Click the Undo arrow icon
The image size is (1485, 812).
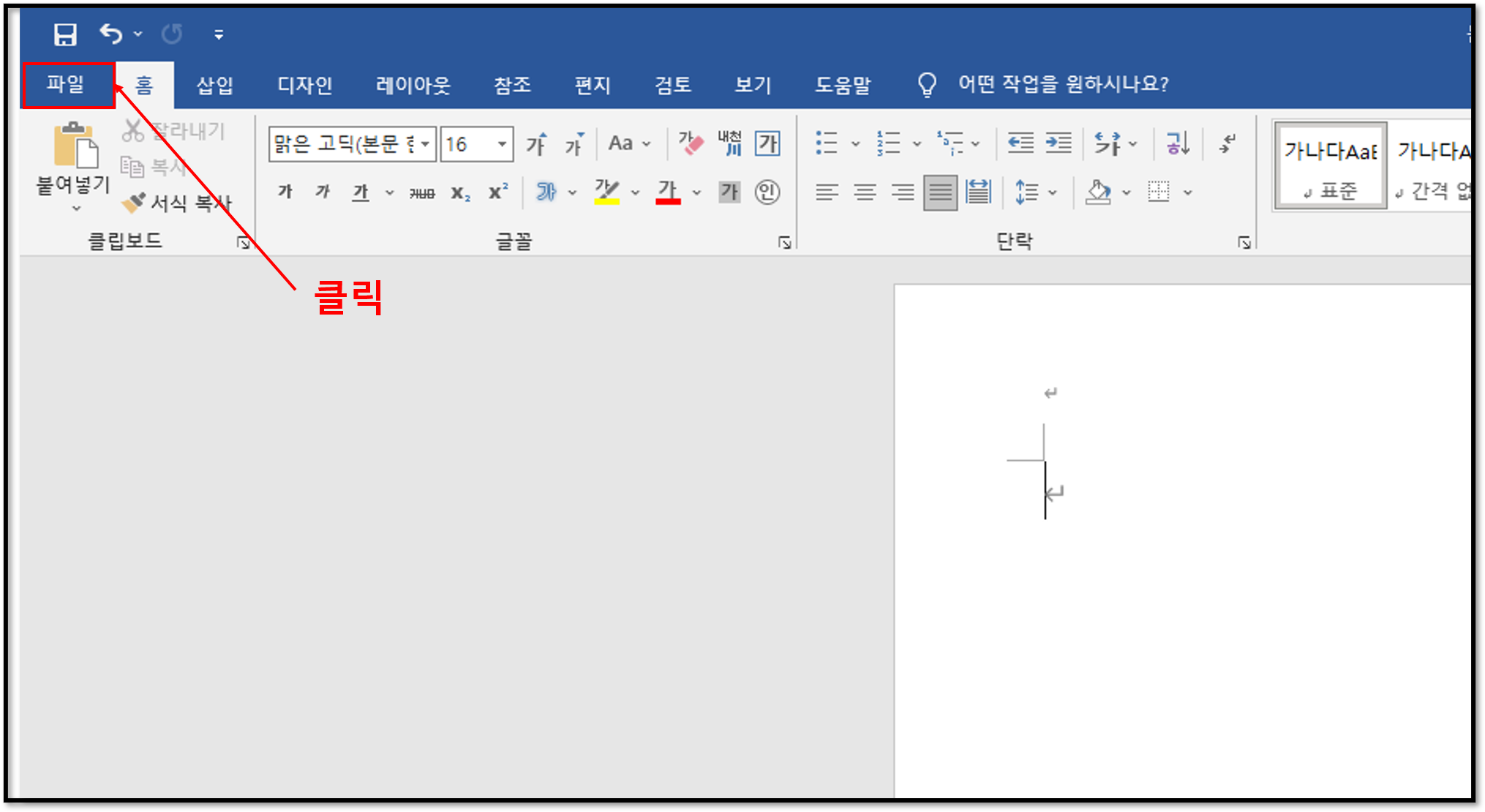coord(111,34)
